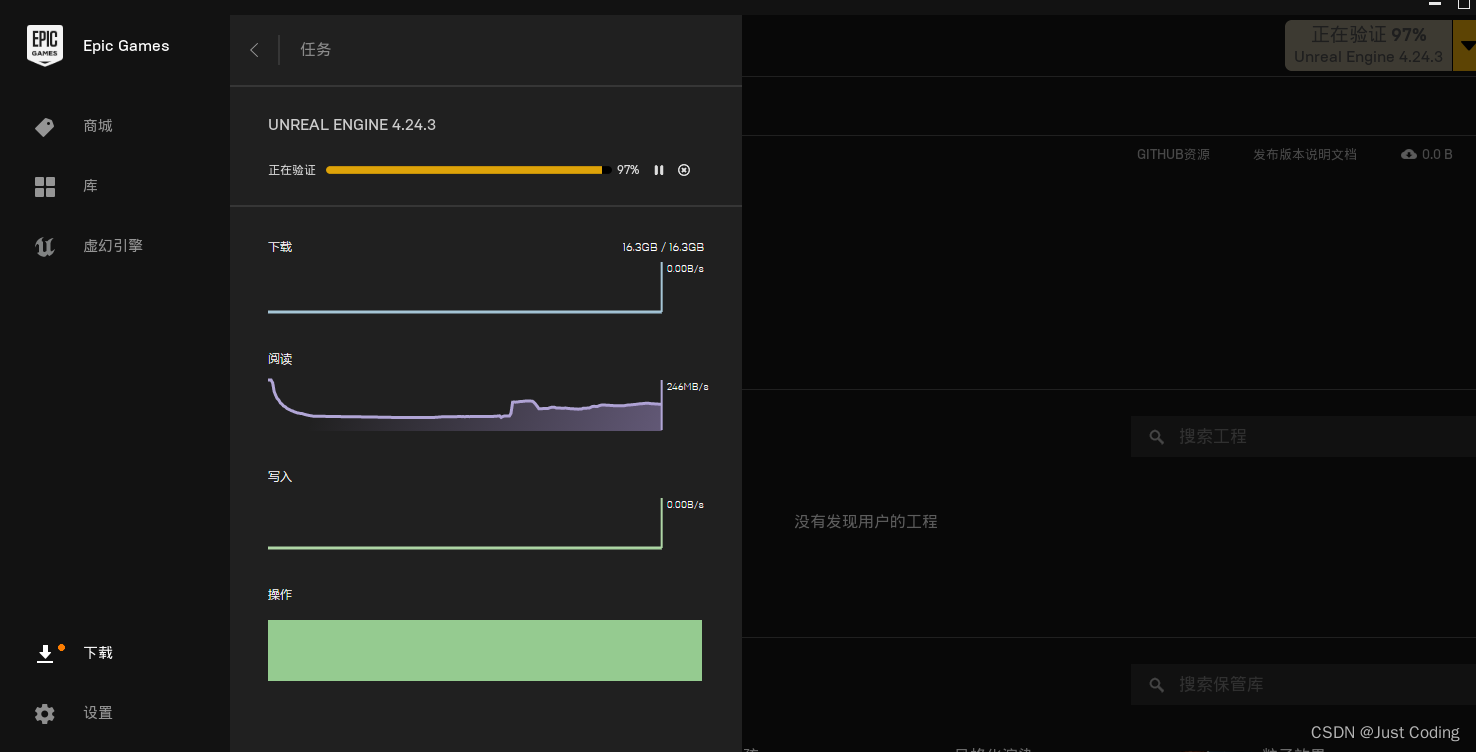Open the 发布版本说明文档 link
The width and height of the screenshot is (1476, 752).
click(1305, 155)
